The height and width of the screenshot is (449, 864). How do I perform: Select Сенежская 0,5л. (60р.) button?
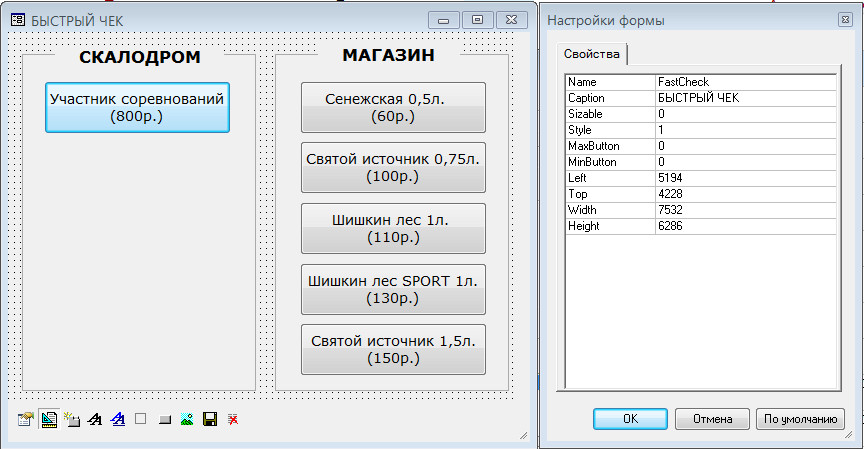pyautogui.click(x=393, y=107)
